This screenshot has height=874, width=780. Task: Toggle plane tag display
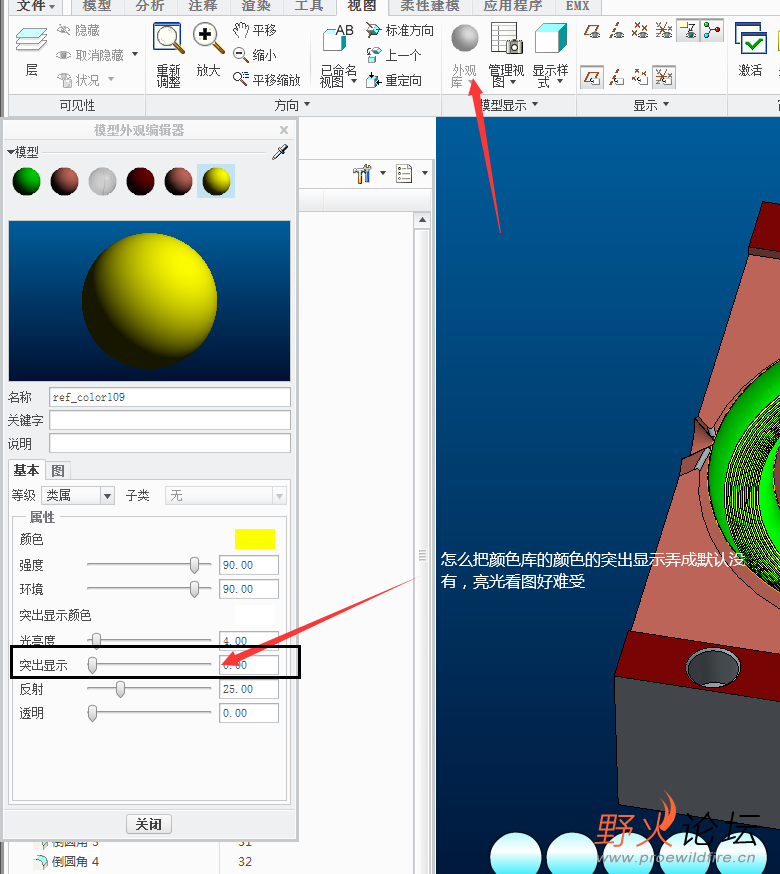click(592, 77)
